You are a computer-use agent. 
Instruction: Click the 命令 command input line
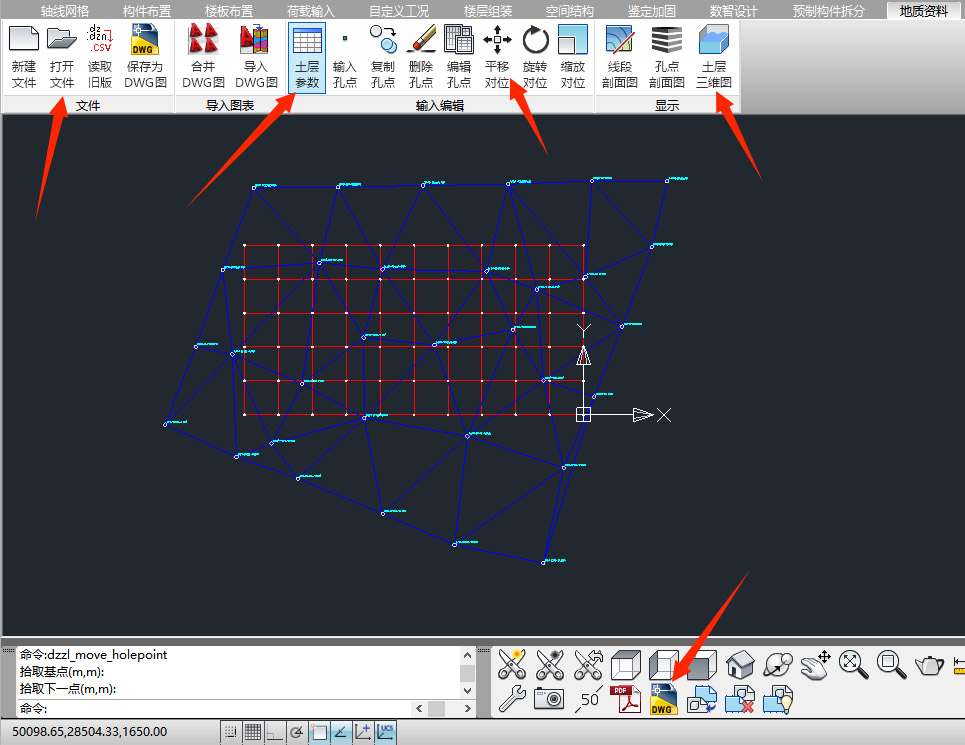(x=215, y=708)
